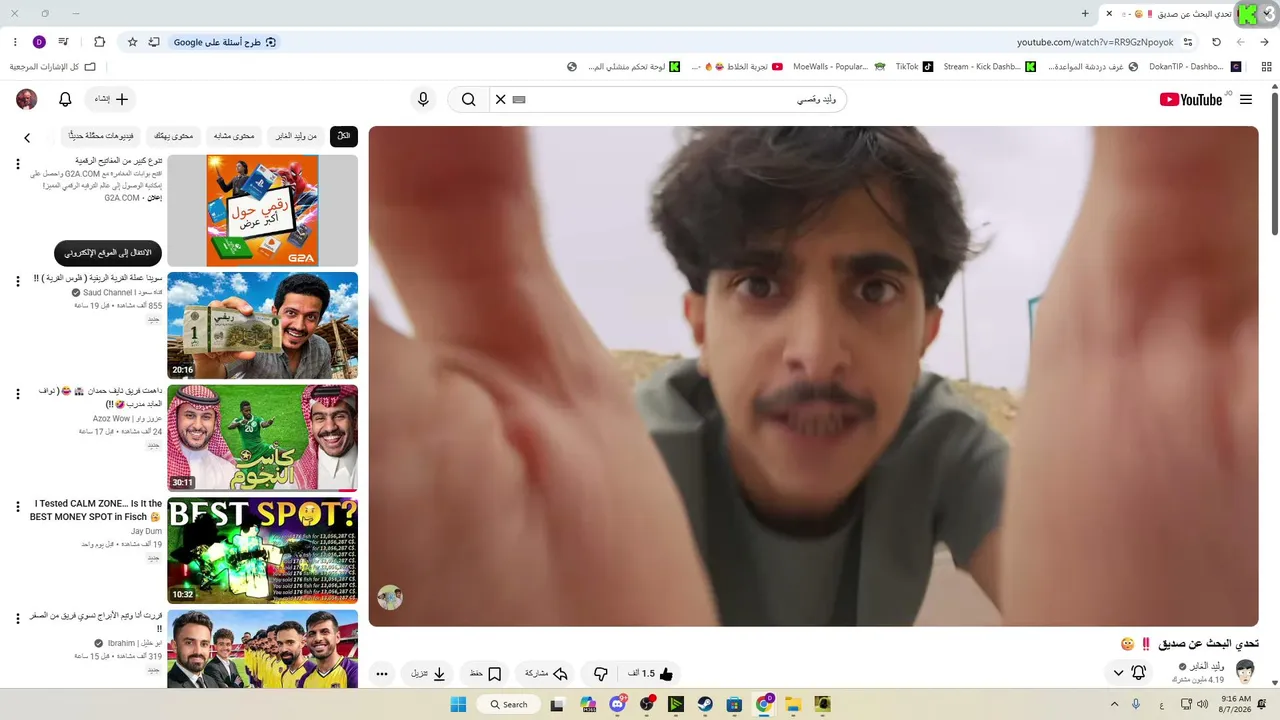Open the Chrome profile avatar D
The height and width of the screenshot is (720, 1280).
(39, 42)
